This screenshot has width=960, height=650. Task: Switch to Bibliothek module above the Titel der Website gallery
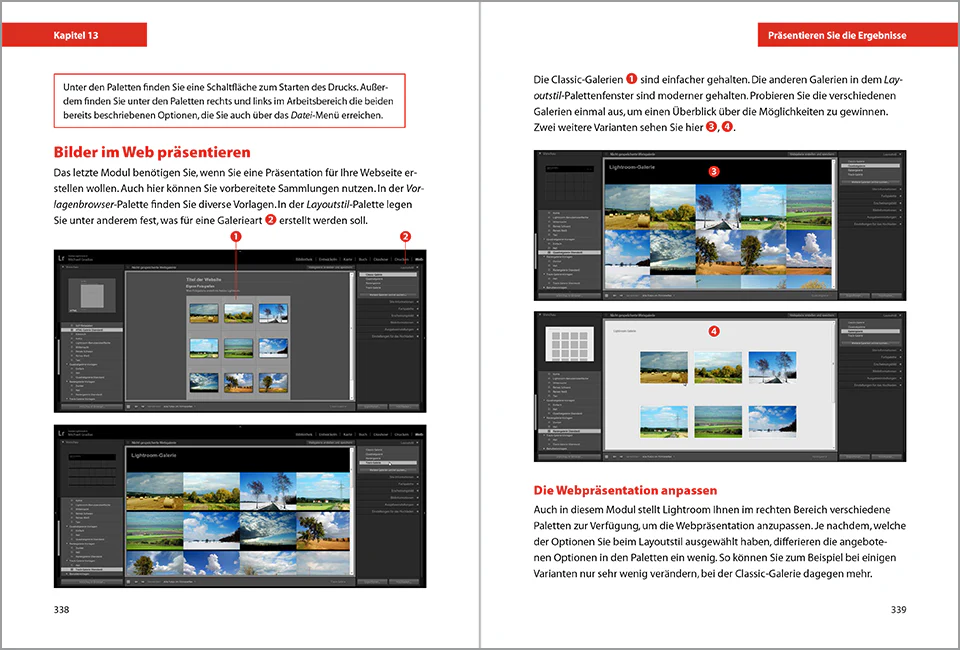304,260
